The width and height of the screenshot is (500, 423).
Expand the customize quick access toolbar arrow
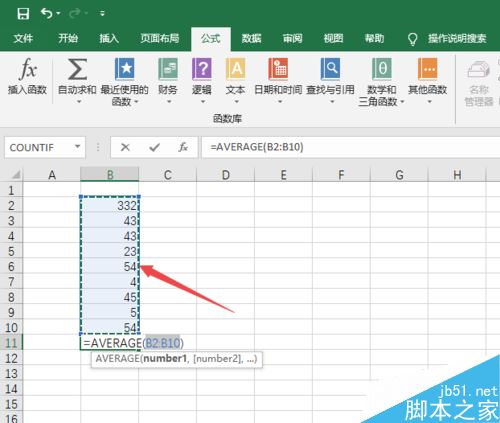click(102, 13)
